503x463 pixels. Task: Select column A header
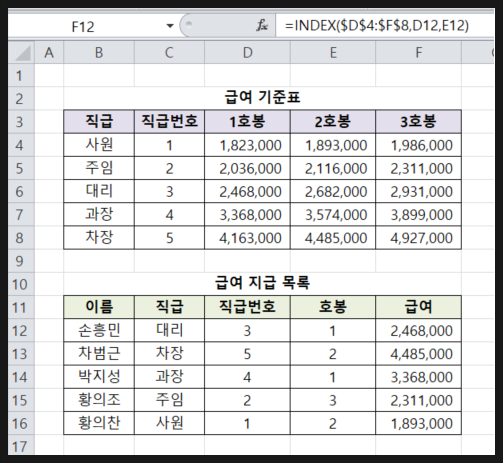click(x=49, y=53)
